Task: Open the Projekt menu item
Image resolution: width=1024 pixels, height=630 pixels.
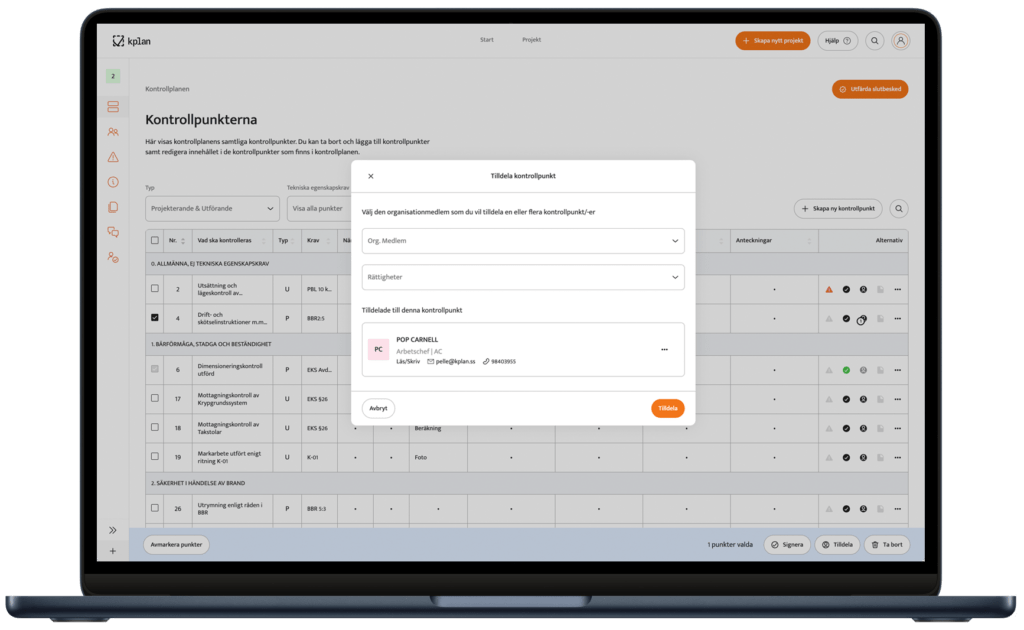Action: pos(531,40)
